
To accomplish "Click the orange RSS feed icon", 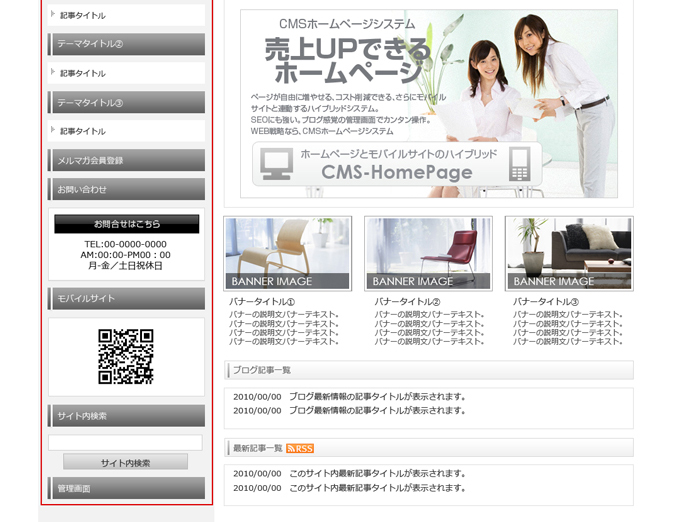I will 300,448.
